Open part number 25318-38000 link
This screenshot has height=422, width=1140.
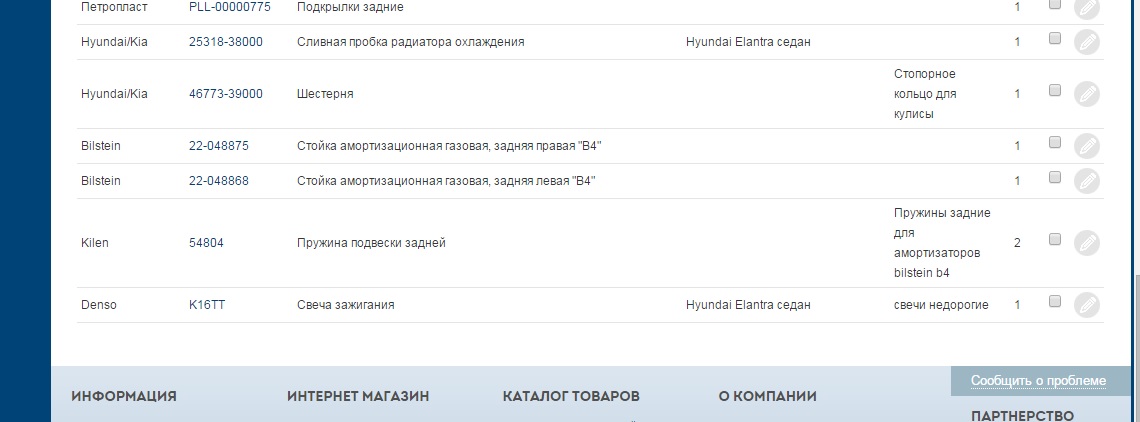pos(226,42)
